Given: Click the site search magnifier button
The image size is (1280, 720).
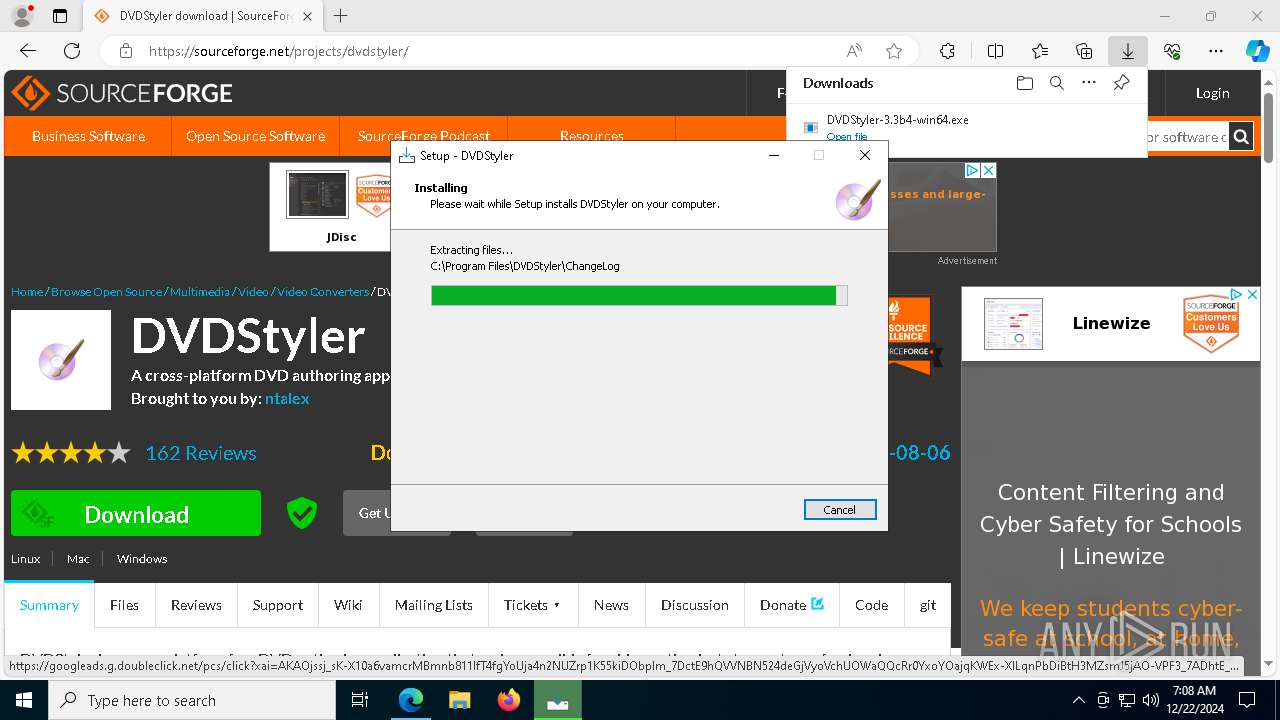Looking at the screenshot, I should pyautogui.click(x=1241, y=137).
